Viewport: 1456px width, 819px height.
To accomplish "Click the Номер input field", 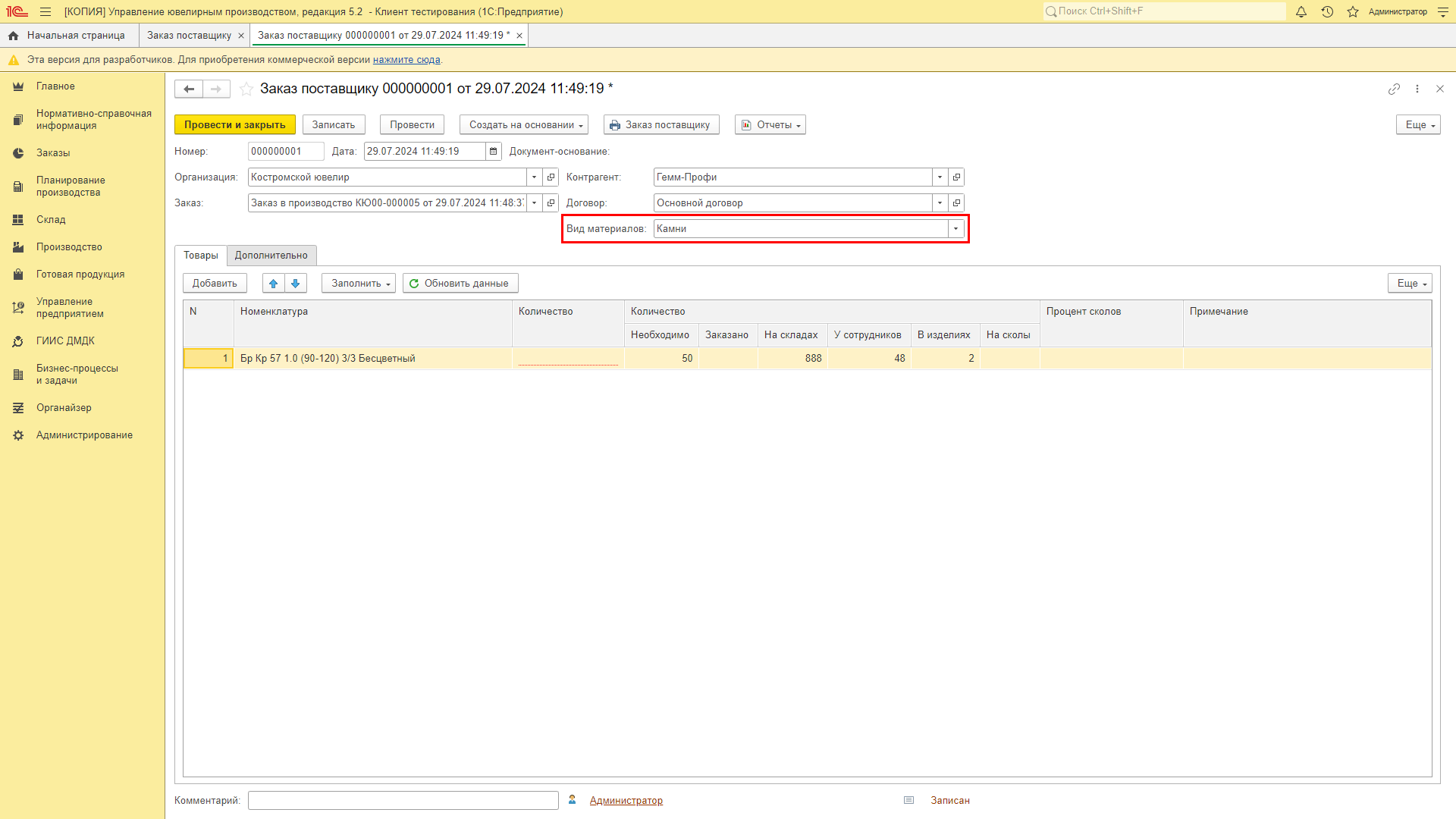I will [286, 151].
